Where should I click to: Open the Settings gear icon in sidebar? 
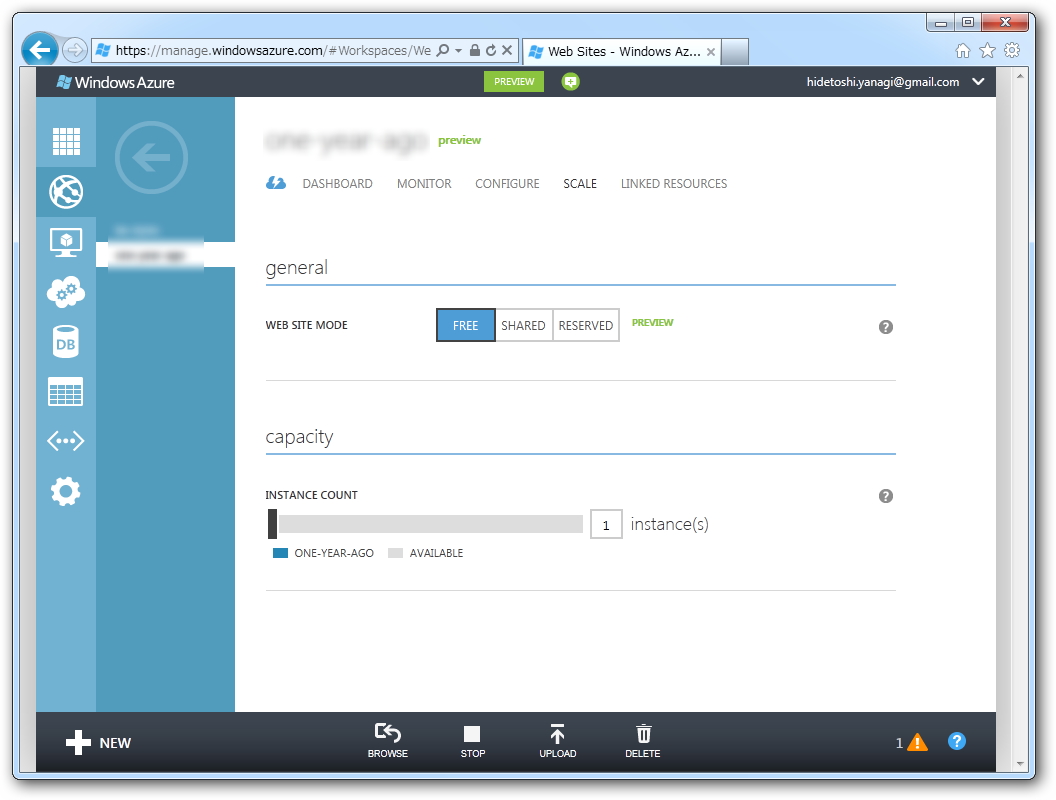[66, 492]
